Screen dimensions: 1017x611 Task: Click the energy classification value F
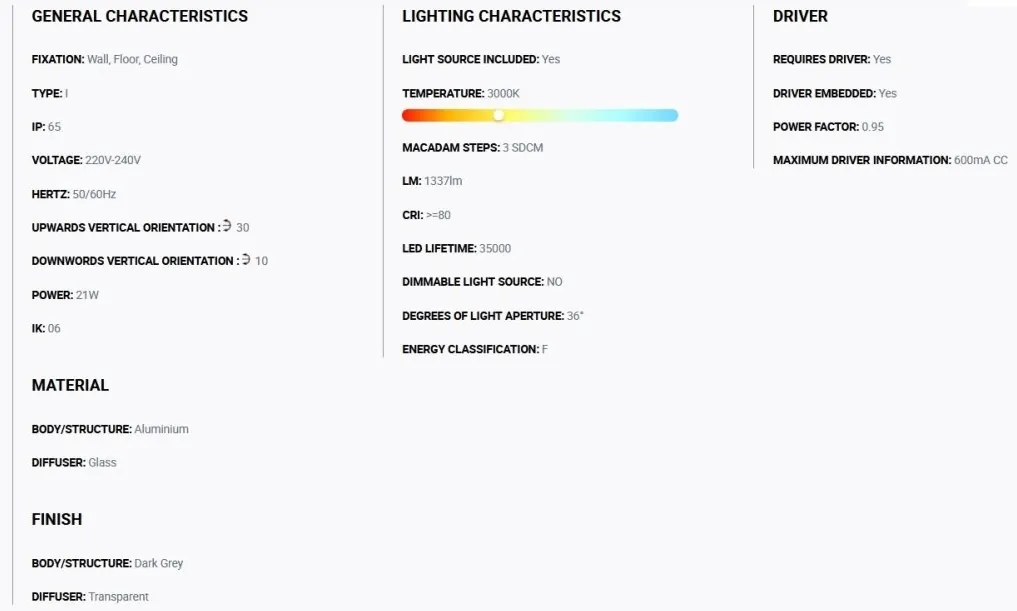[545, 349]
